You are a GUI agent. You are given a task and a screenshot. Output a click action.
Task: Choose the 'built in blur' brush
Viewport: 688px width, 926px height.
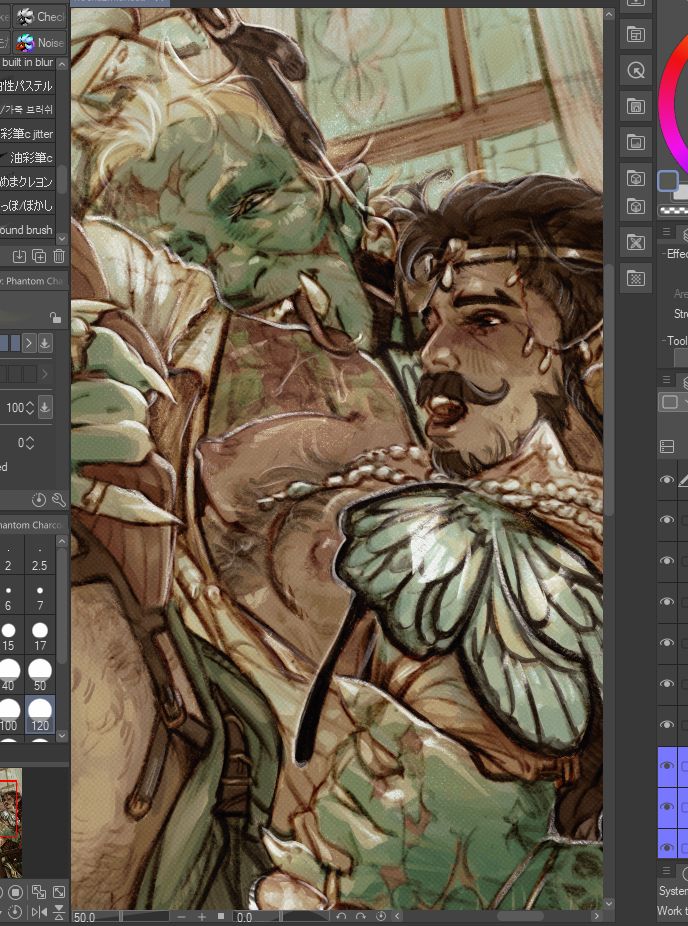(x=27, y=62)
